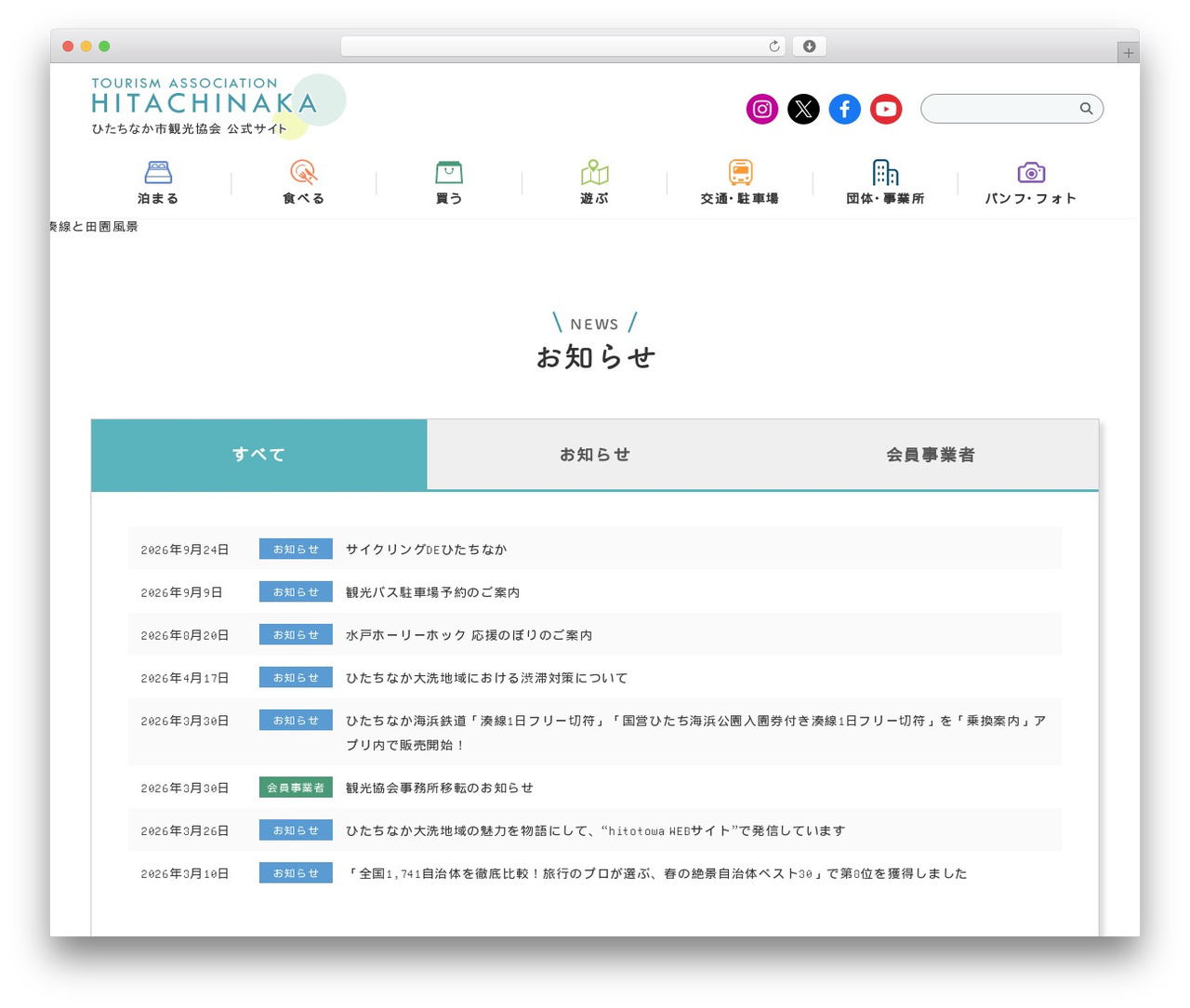
Task: Switch to the 会員事業者 tab
Action: point(931,455)
